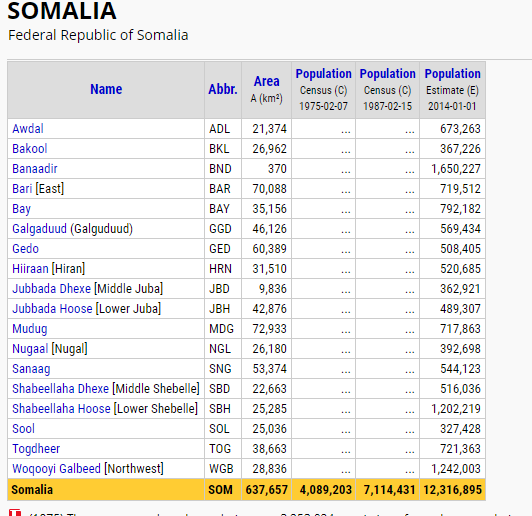Sort by Population Estimate 2014-01-01 header
Screen dimensions: 532x516
click(x=453, y=74)
